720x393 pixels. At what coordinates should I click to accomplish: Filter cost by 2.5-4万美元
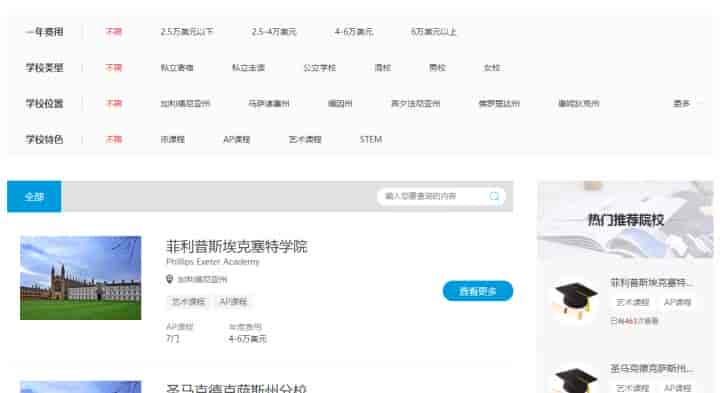(x=274, y=32)
